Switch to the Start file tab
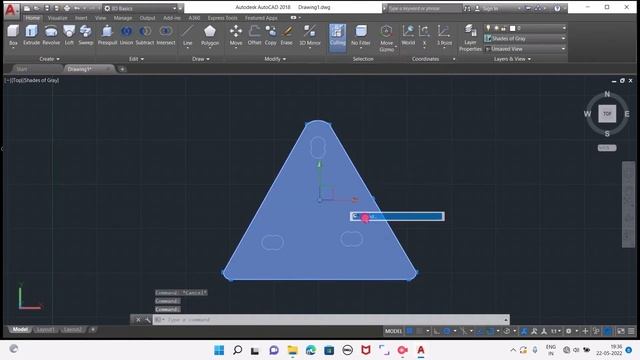The height and width of the screenshot is (360, 640). click(22, 69)
